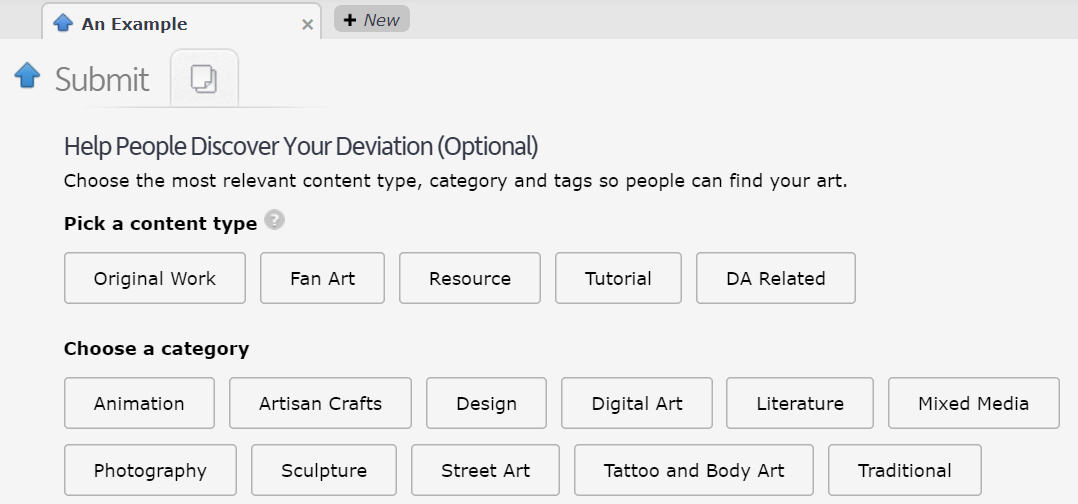
Task: Open a new tab with + New
Action: pyautogui.click(x=371, y=20)
